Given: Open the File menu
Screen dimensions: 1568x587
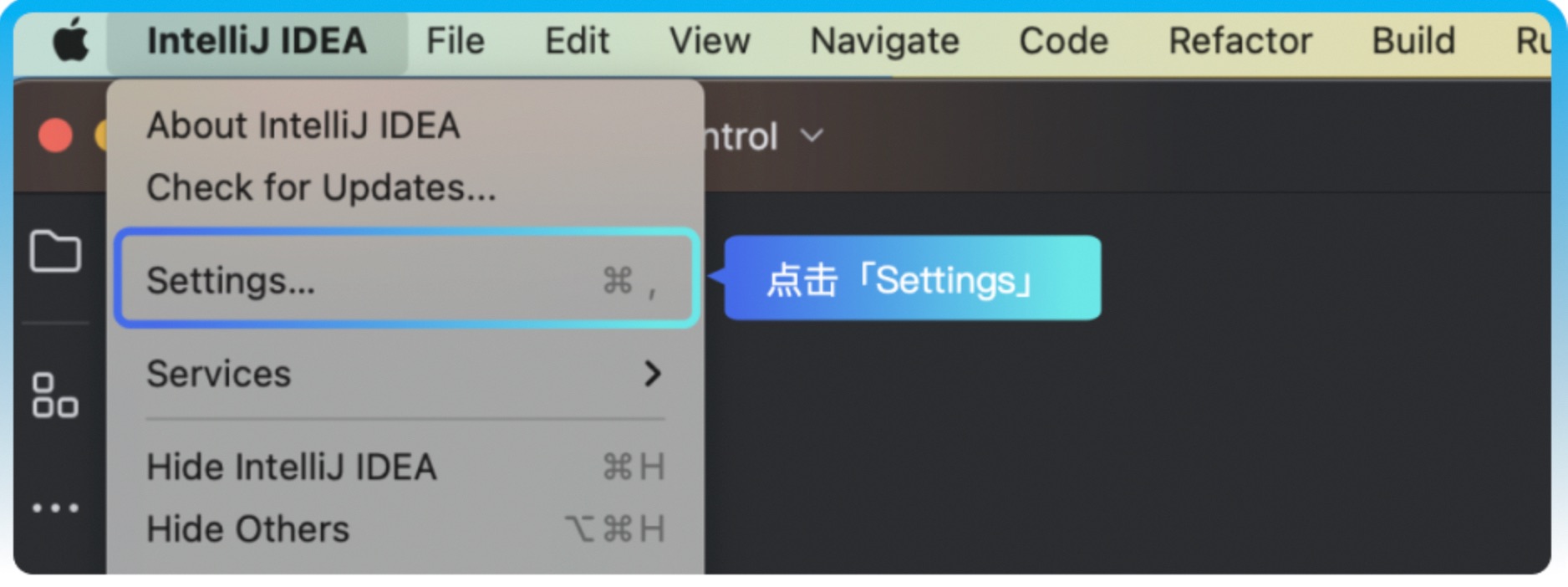Looking at the screenshot, I should click(455, 40).
